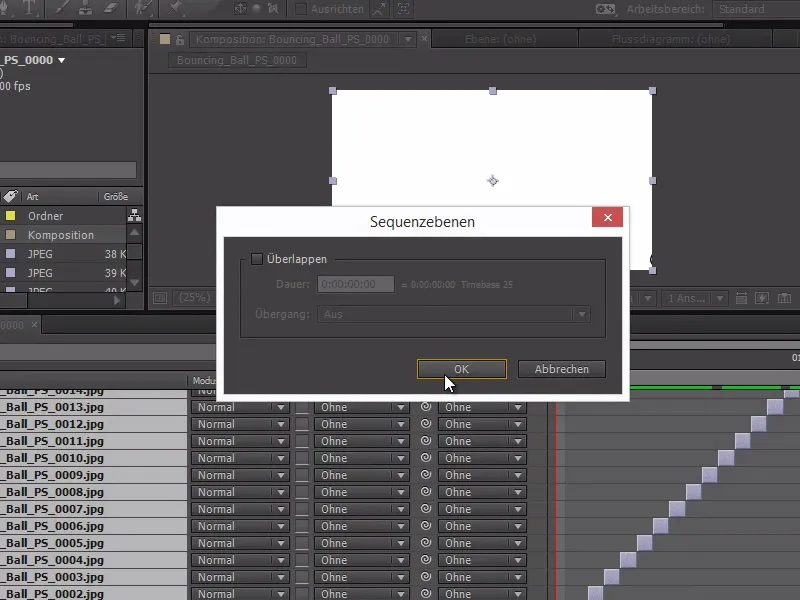The height and width of the screenshot is (600, 800).
Task: Select the Puppet Pin tool
Action: [x=175, y=8]
